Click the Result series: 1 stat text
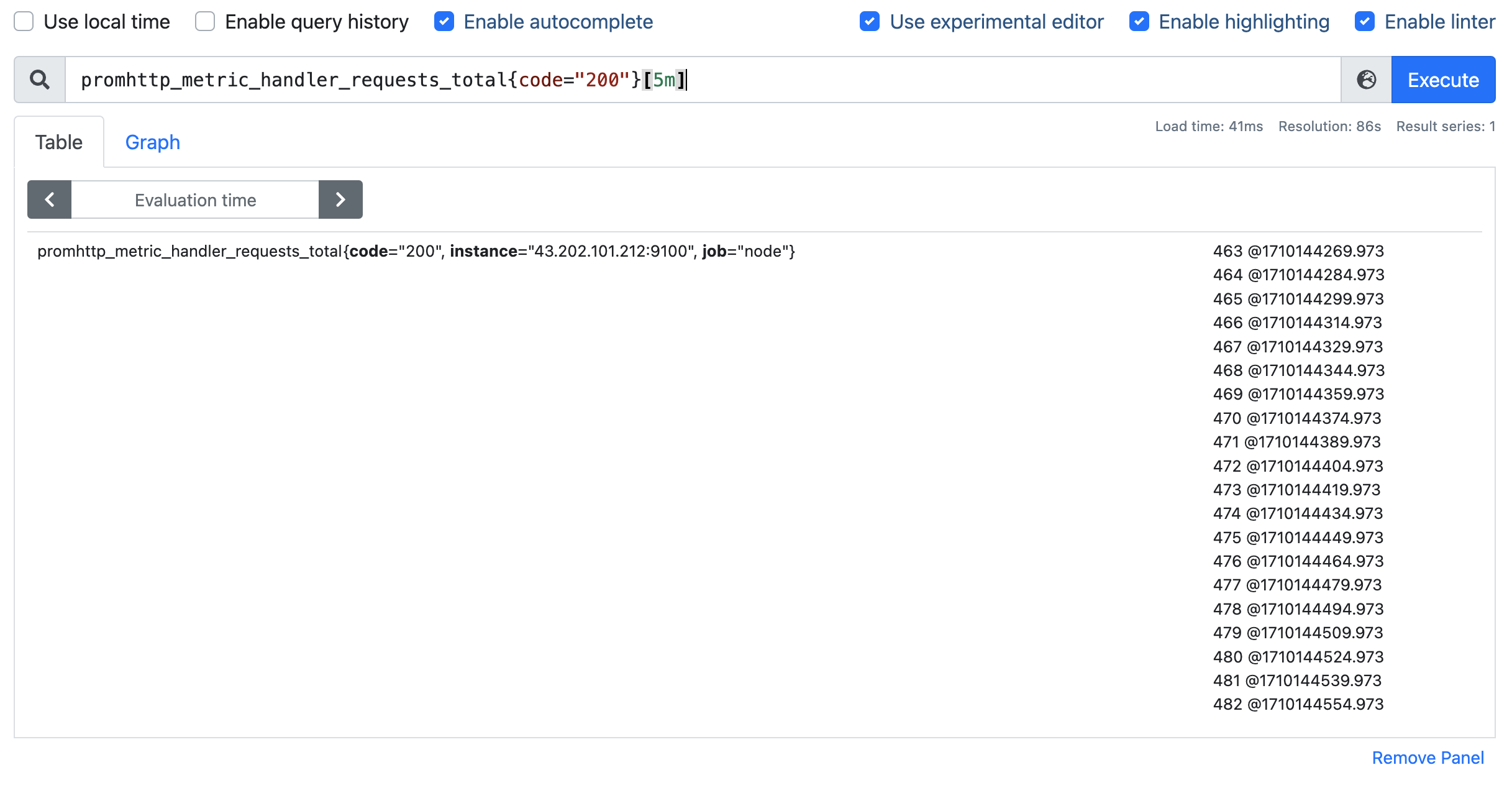This screenshot has width=1512, height=793. click(x=1445, y=126)
